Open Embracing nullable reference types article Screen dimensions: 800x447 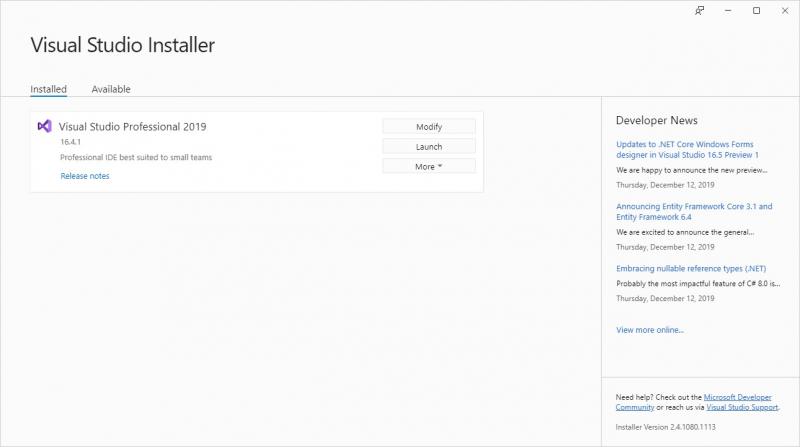point(691,268)
